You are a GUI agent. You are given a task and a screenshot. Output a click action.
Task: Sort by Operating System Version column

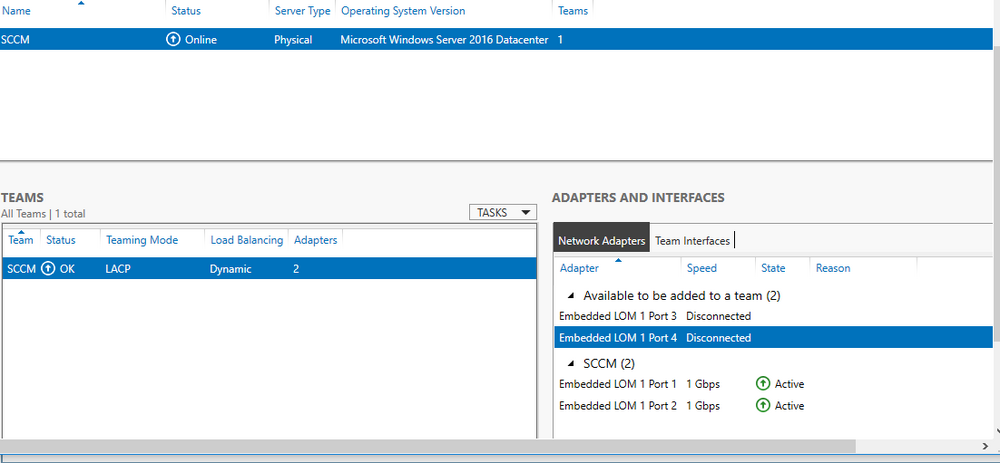(x=403, y=11)
